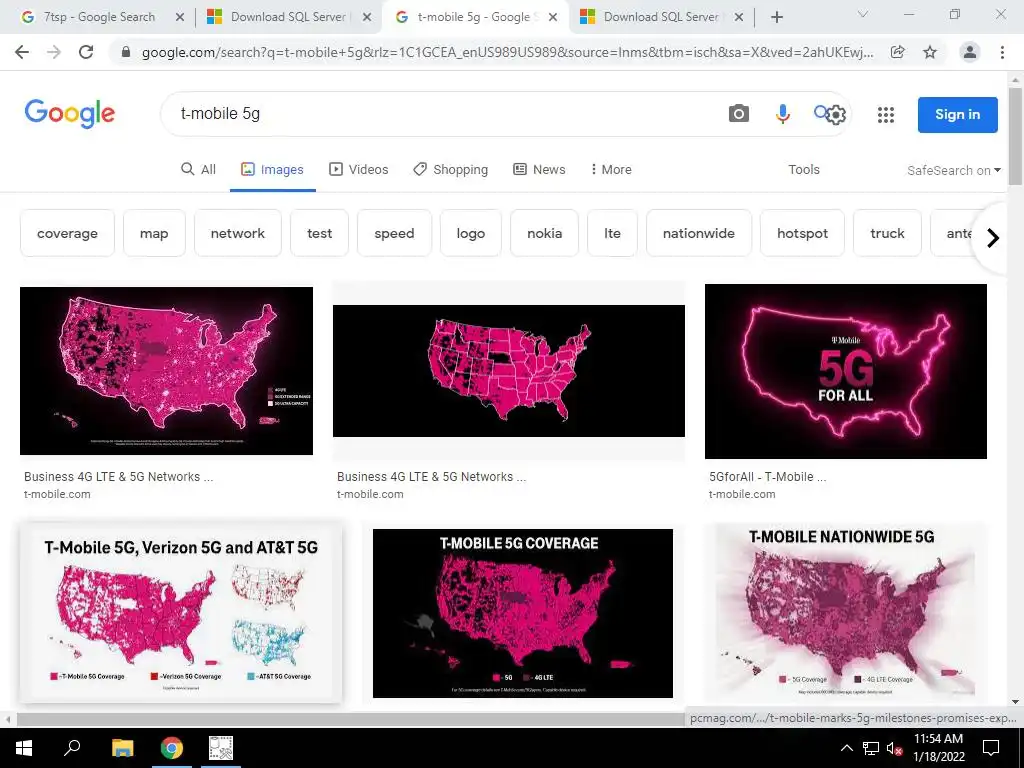Close the t-mobile 5g tab
Screen dimensions: 1024x768
[x=553, y=17]
